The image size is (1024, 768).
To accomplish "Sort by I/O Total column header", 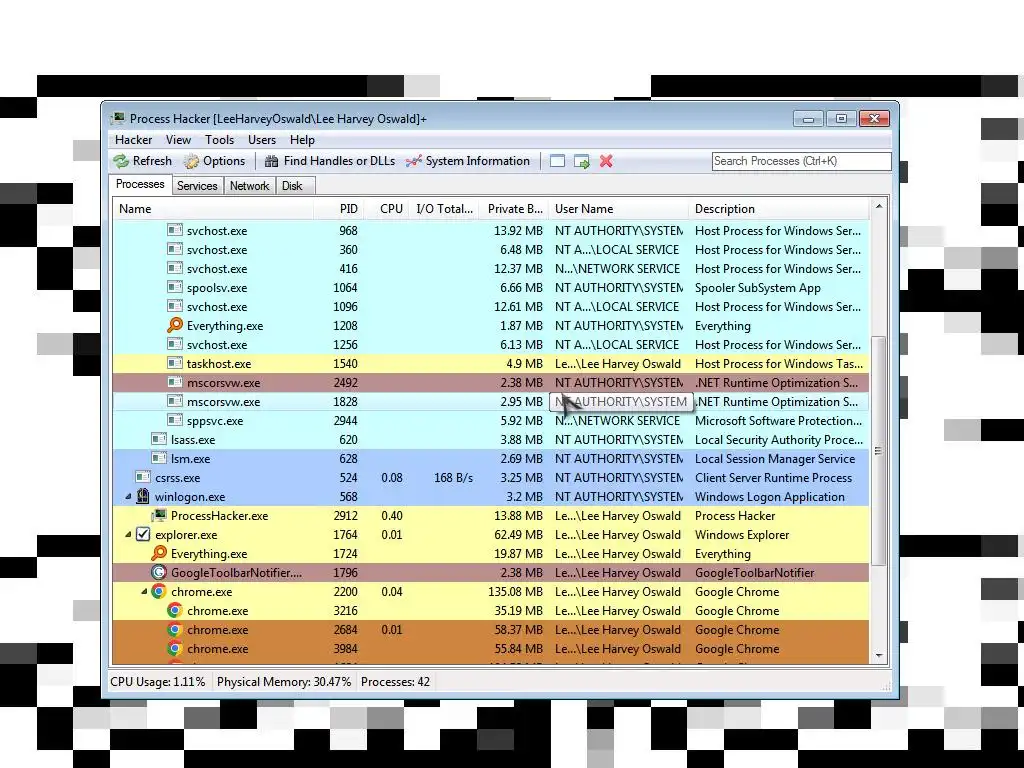I will pos(444,209).
